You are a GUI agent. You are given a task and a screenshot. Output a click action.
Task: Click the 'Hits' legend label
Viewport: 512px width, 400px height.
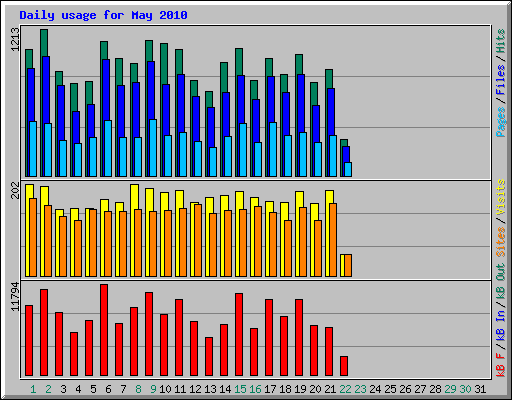click(x=500, y=41)
